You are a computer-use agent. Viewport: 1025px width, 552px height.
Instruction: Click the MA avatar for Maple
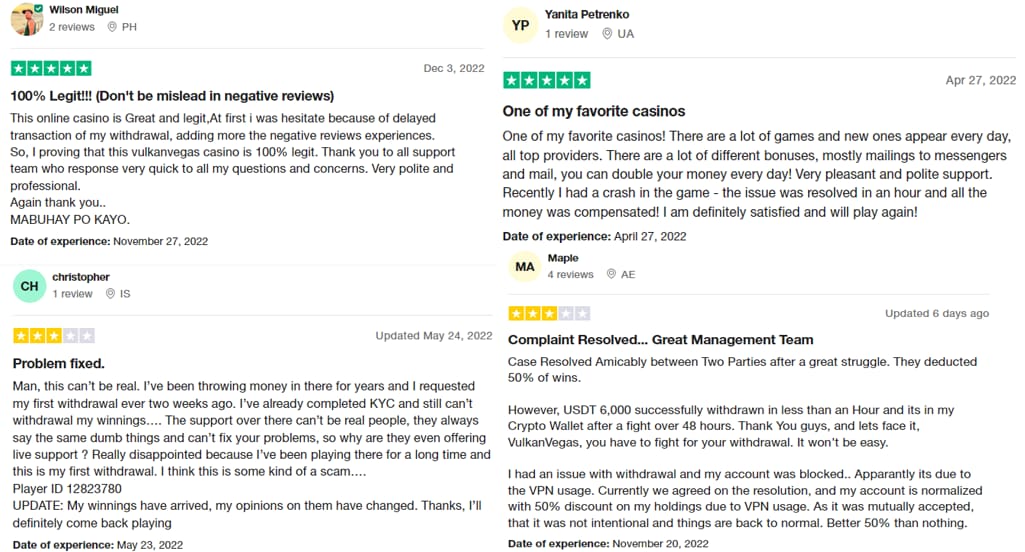coord(525,267)
